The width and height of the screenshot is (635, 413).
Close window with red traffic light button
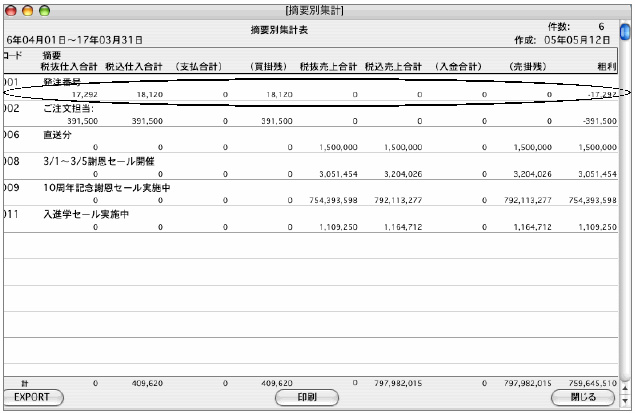click(x=11, y=8)
